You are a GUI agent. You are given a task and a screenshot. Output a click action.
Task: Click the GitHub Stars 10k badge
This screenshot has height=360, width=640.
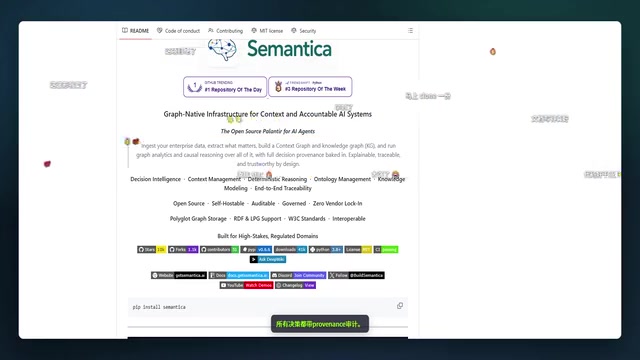pyautogui.click(x=151, y=249)
